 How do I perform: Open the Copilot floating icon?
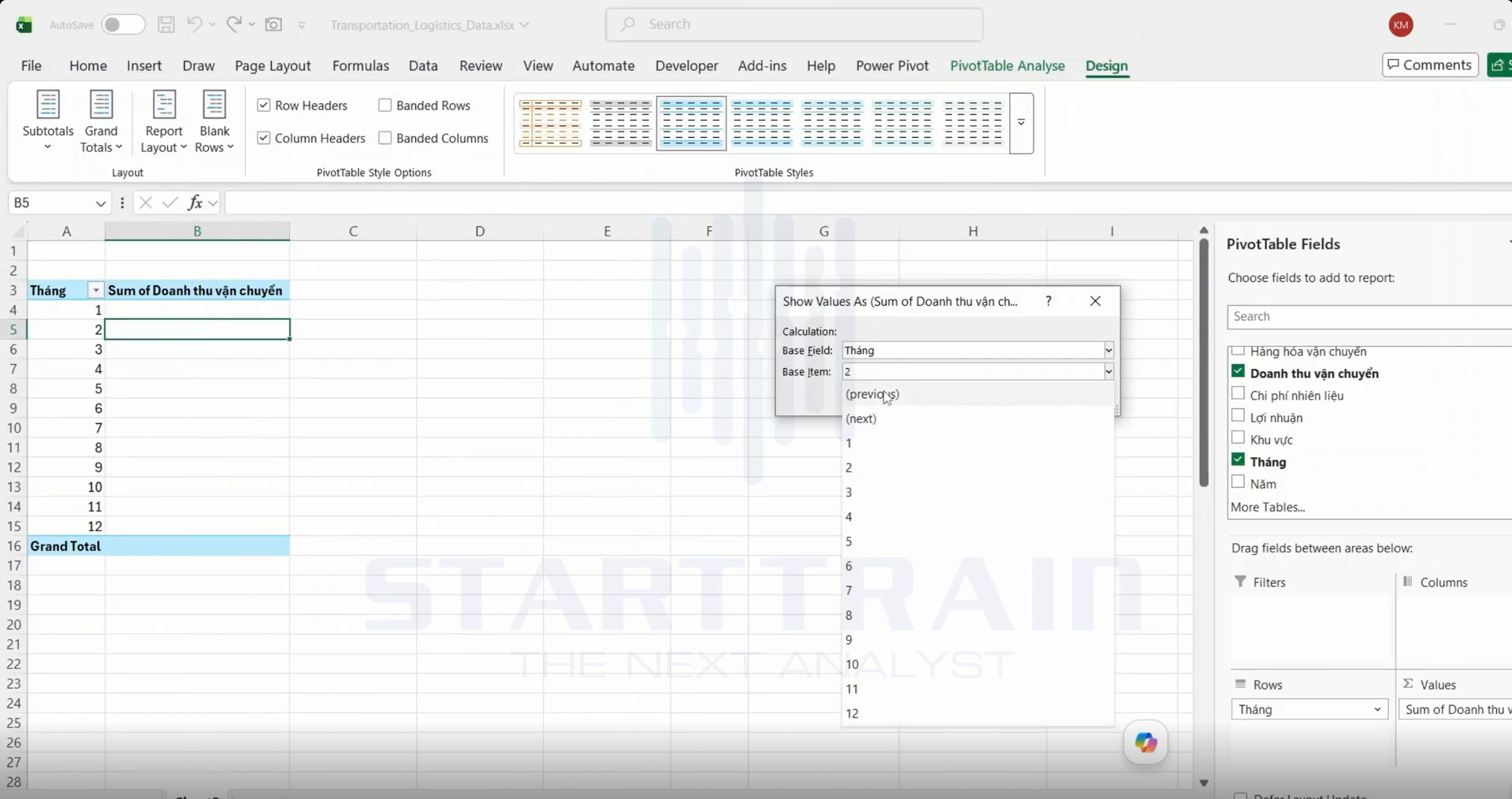tap(1146, 742)
